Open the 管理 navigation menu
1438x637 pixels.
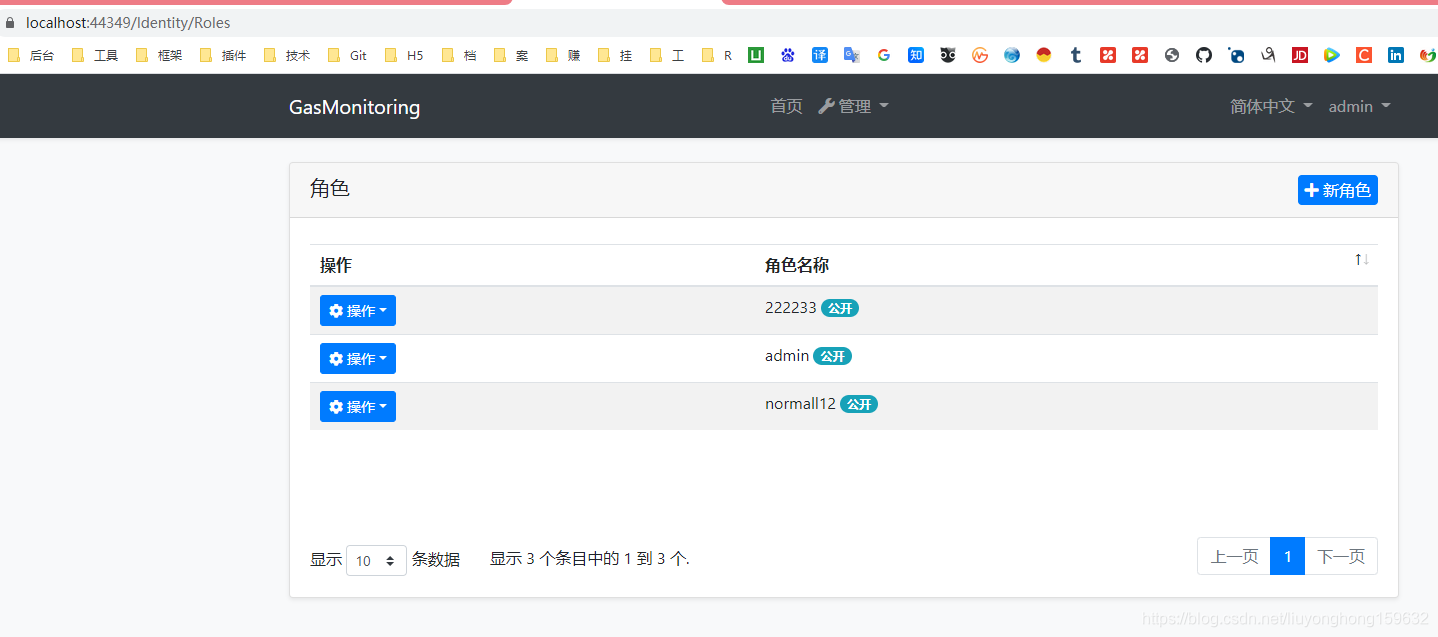click(853, 106)
